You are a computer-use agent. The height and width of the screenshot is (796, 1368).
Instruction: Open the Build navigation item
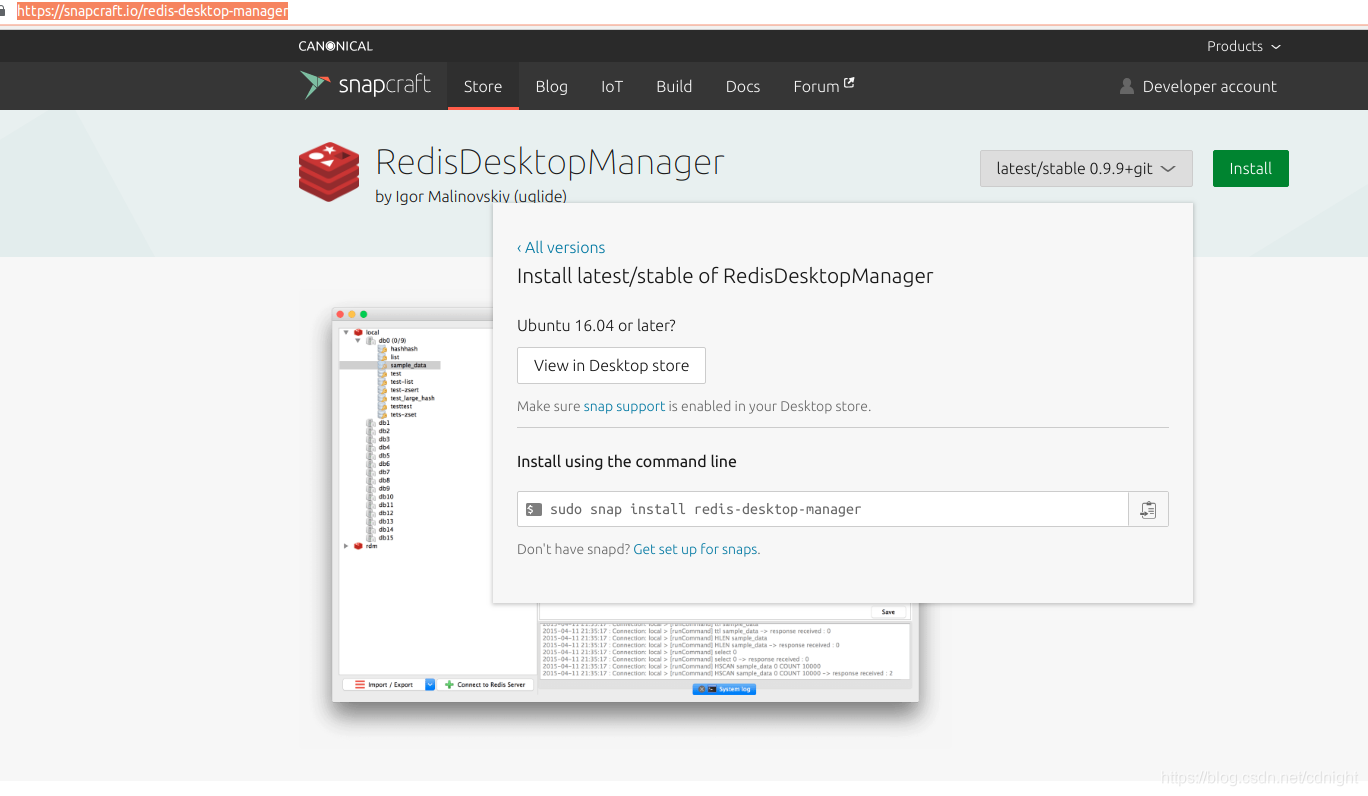click(x=674, y=86)
